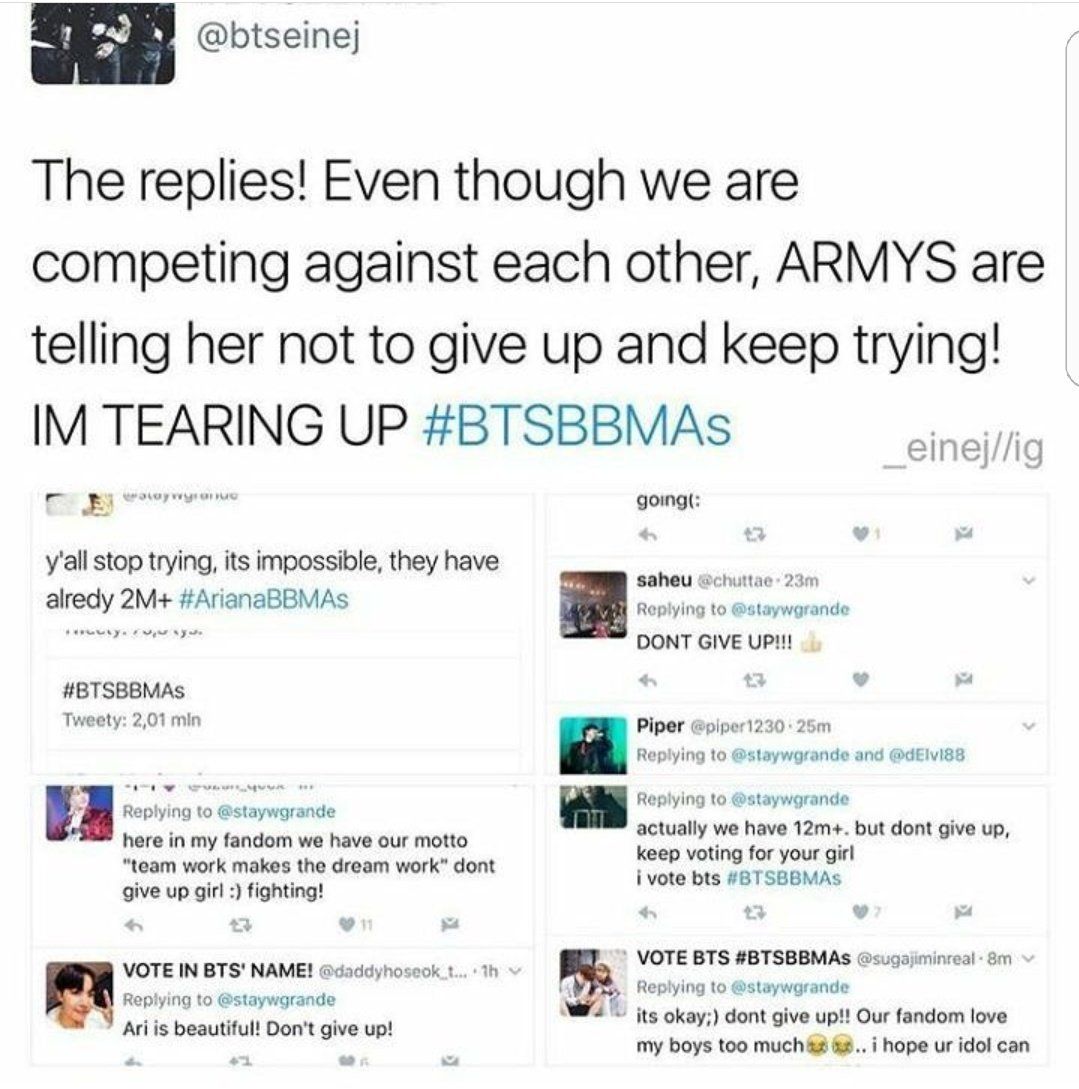1079x1089 pixels.
Task: Like the 'team work makes the dream work' reply
Action: tap(347, 924)
